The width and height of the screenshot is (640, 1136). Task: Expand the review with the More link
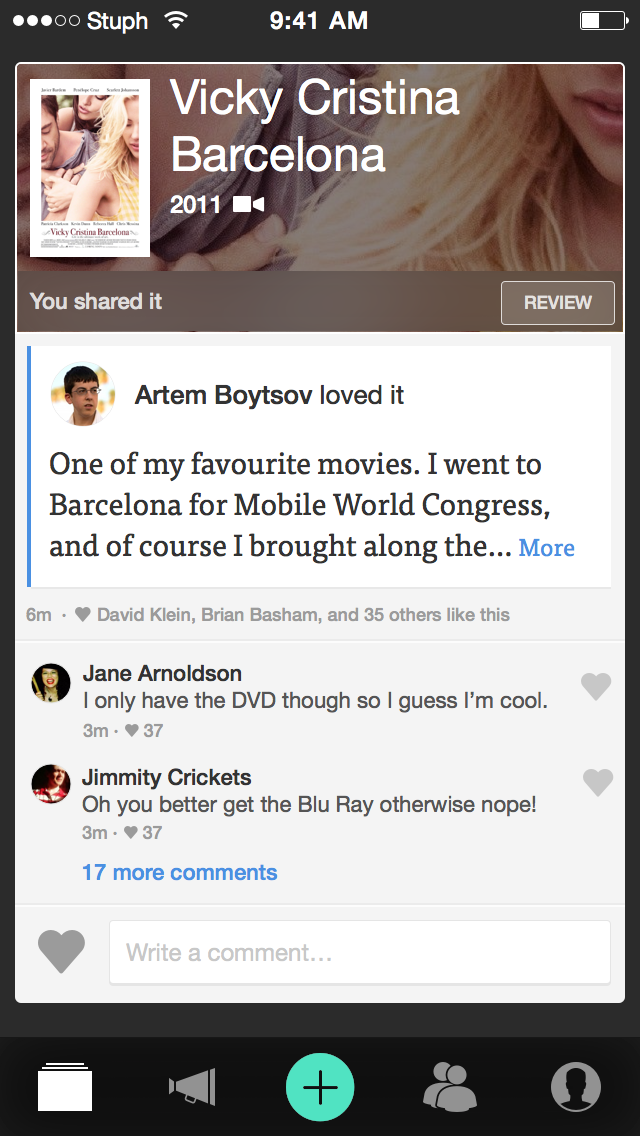point(546,548)
